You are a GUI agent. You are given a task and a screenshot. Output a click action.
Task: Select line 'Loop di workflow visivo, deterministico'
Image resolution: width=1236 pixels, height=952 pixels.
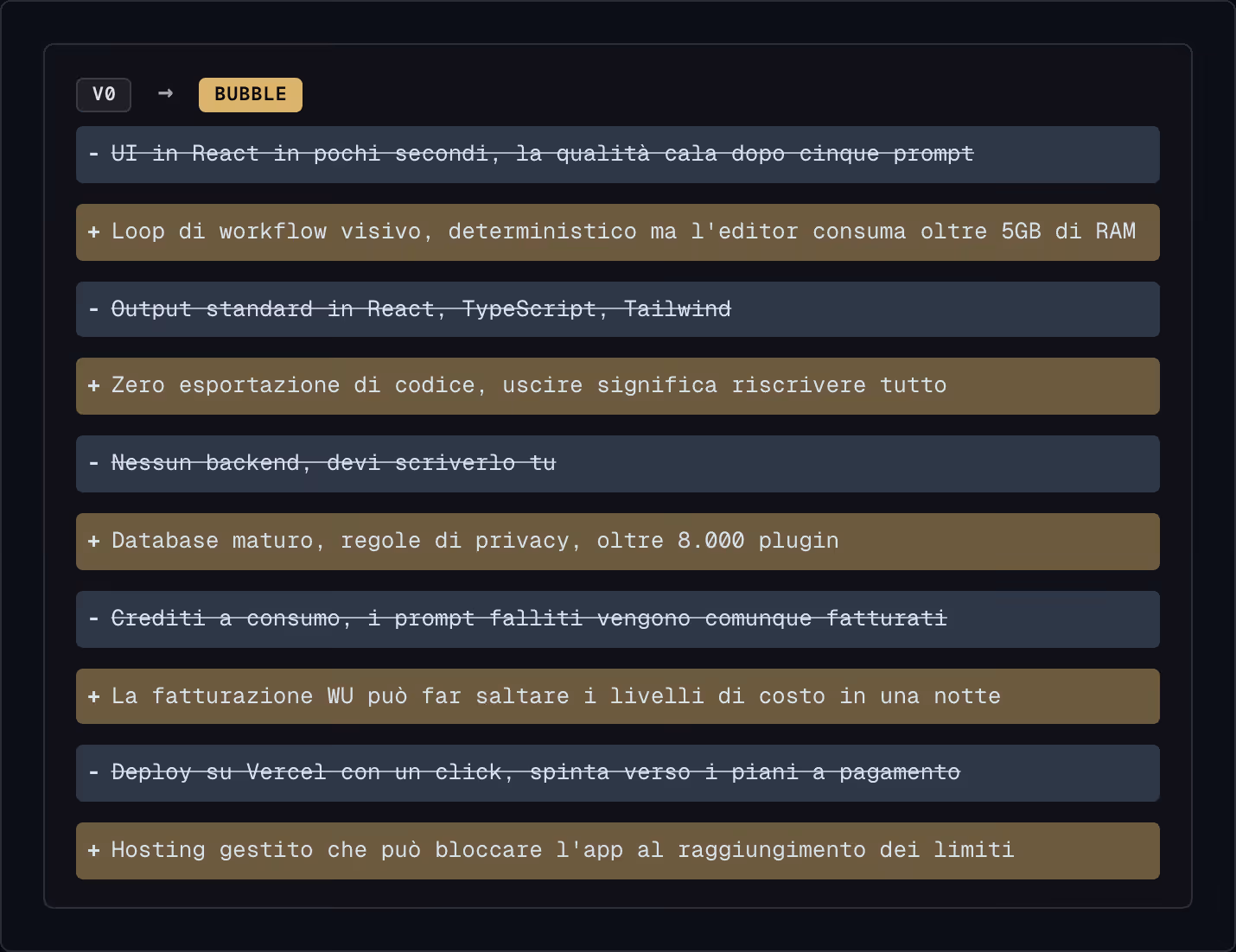(x=618, y=232)
